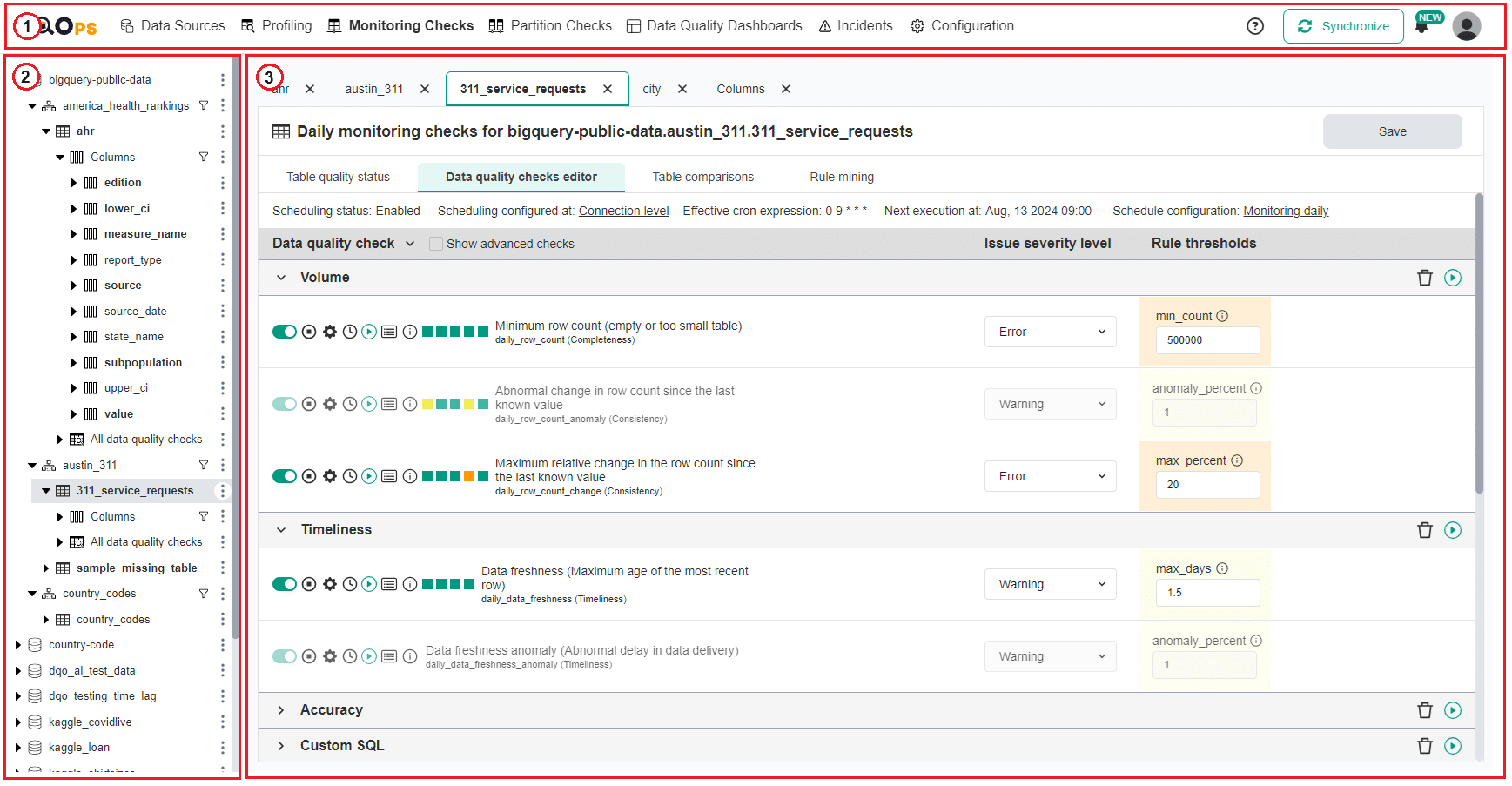The image size is (1512, 786).
Task: Open three-dot menu for bigquery-public-data
Action: click(x=223, y=79)
